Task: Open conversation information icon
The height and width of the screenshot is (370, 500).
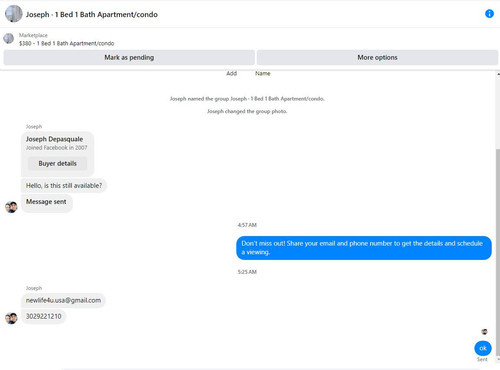Action: 489,14
